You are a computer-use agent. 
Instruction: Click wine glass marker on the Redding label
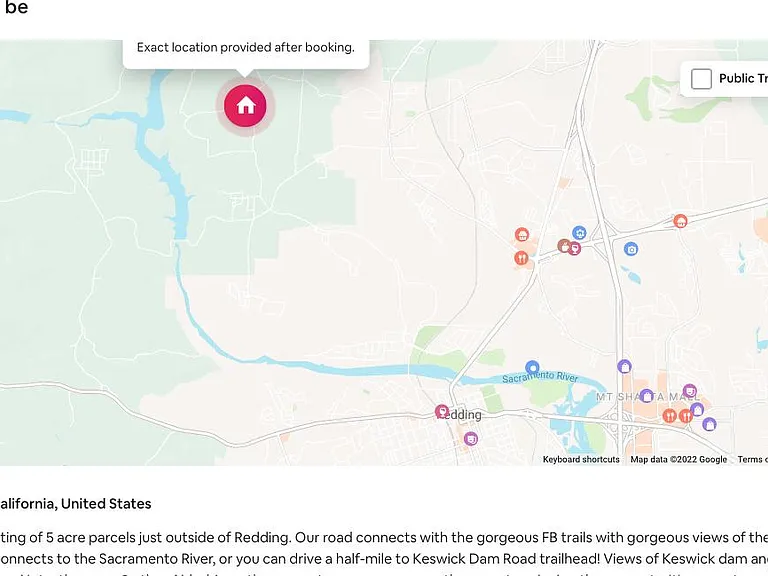[x=442, y=412]
